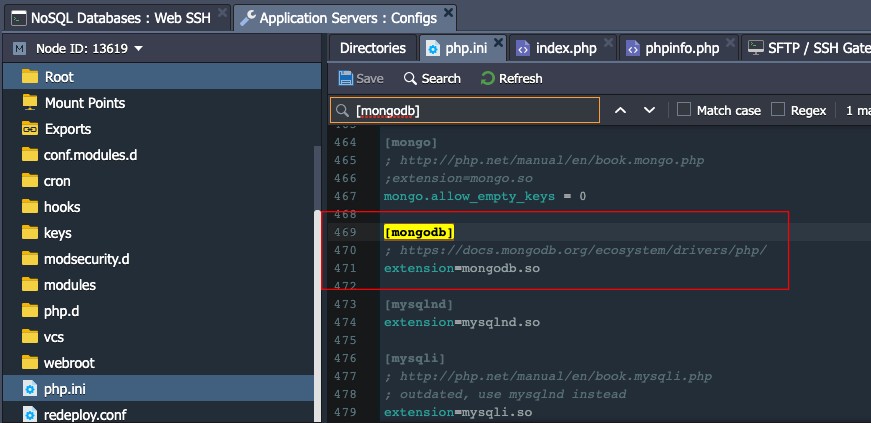Enable the Match case checkbox
This screenshot has height=423, width=871.
pyautogui.click(x=684, y=110)
